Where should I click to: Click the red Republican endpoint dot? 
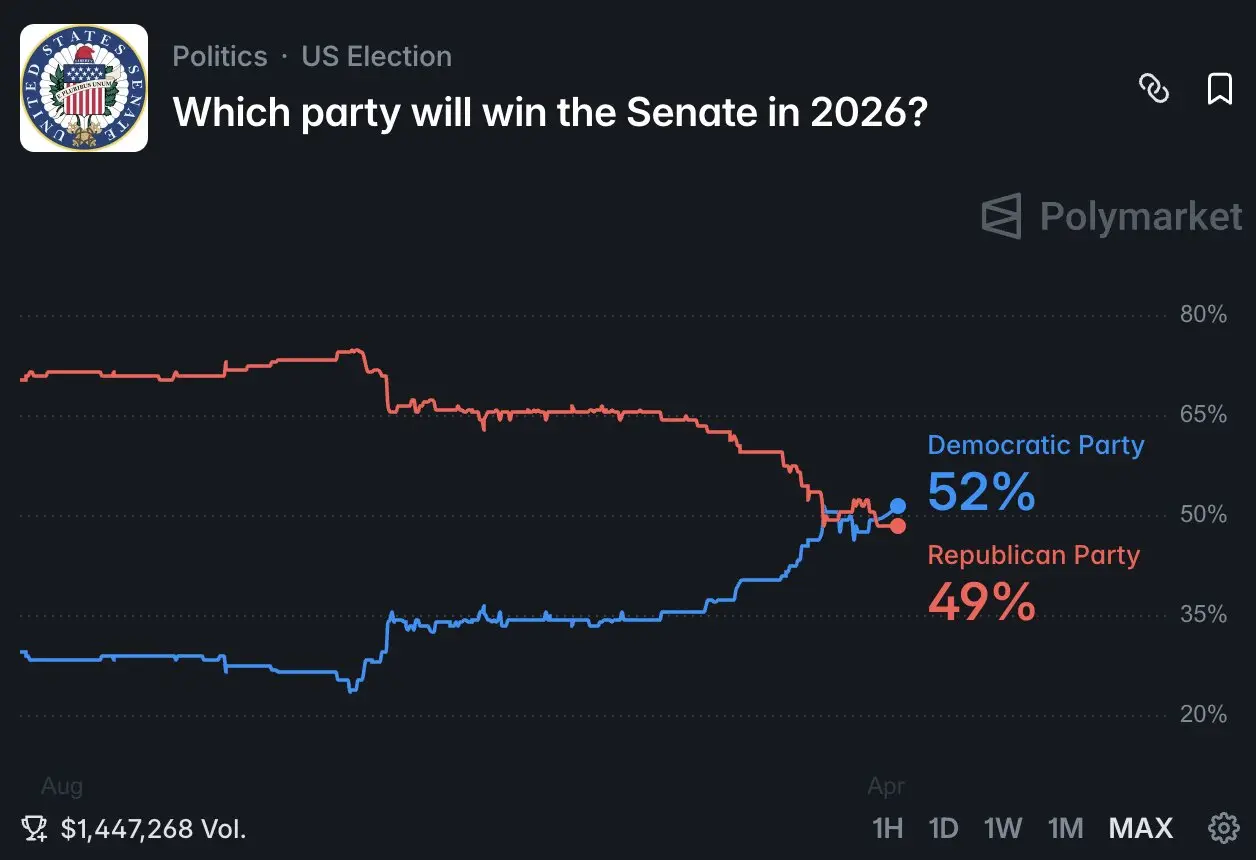(898, 526)
